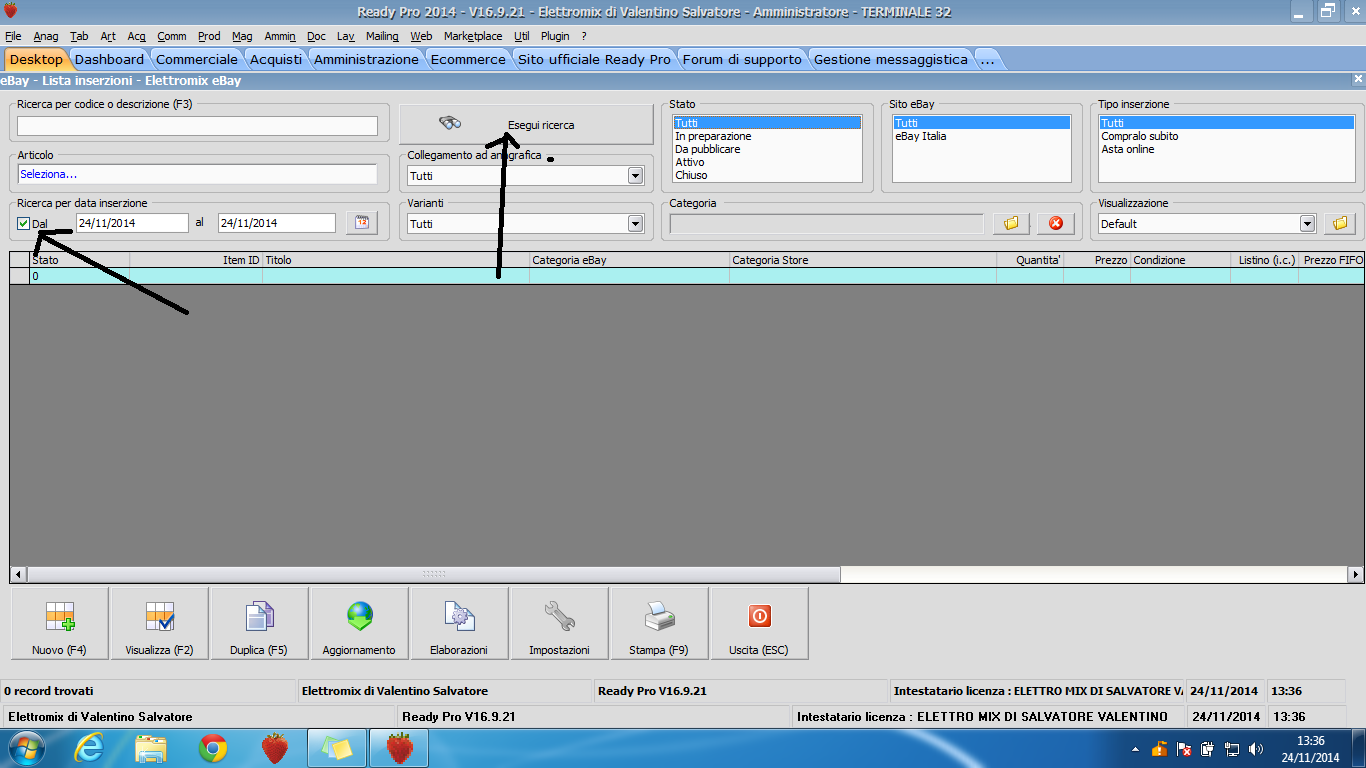This screenshot has height=768, width=1366.
Task: Click the Categoria Store column header
Action: 863,260
